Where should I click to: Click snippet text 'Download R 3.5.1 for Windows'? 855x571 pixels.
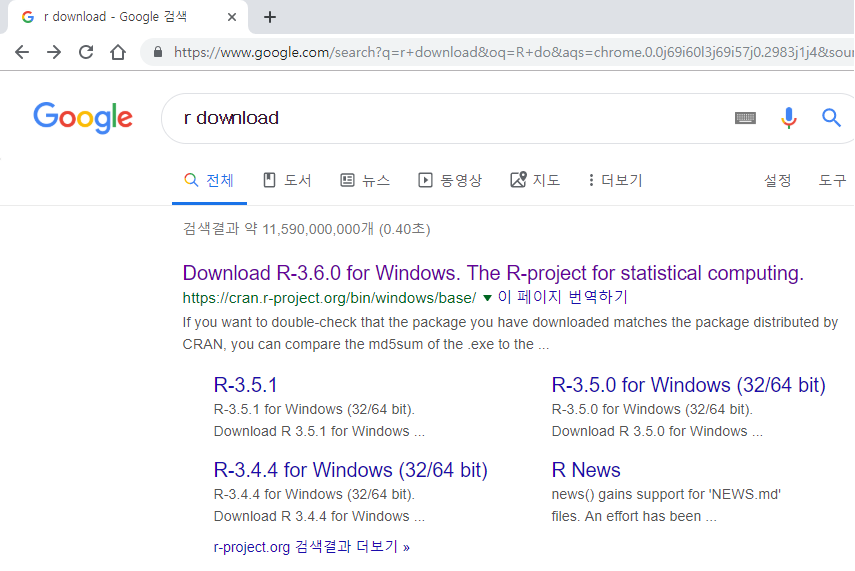coord(311,431)
